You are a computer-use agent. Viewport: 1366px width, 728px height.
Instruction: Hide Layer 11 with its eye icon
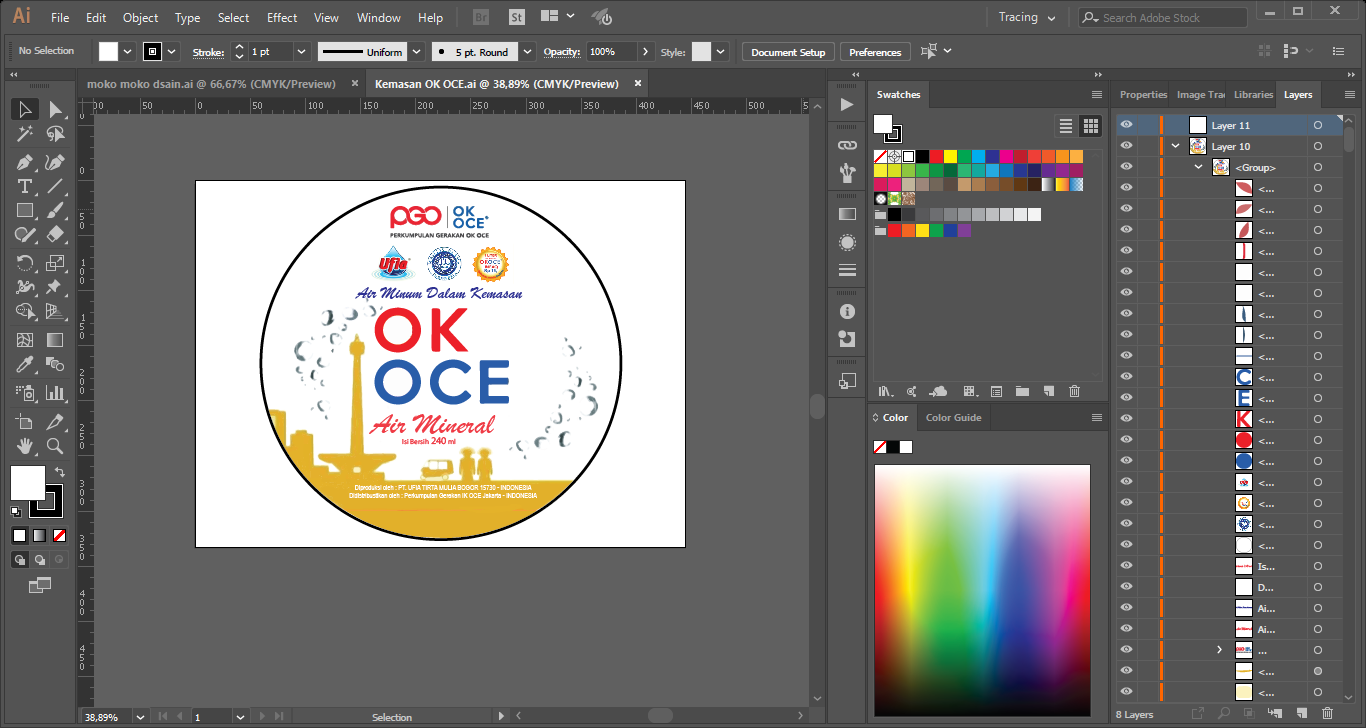click(x=1127, y=125)
